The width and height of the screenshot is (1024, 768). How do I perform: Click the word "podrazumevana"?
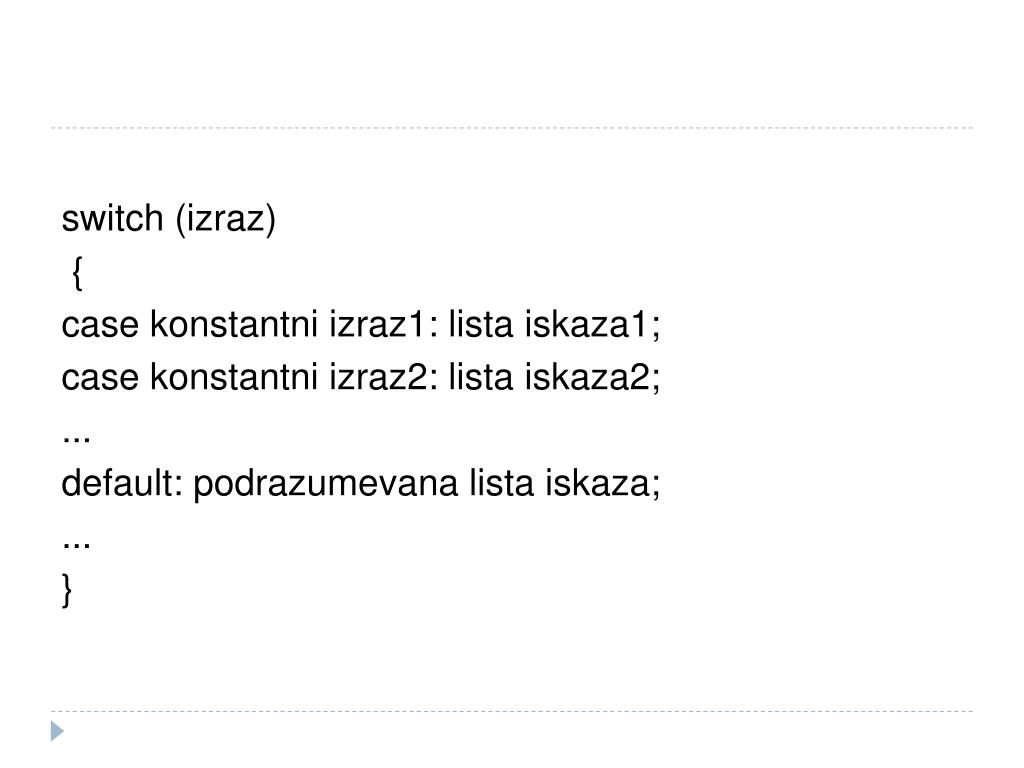point(325,486)
